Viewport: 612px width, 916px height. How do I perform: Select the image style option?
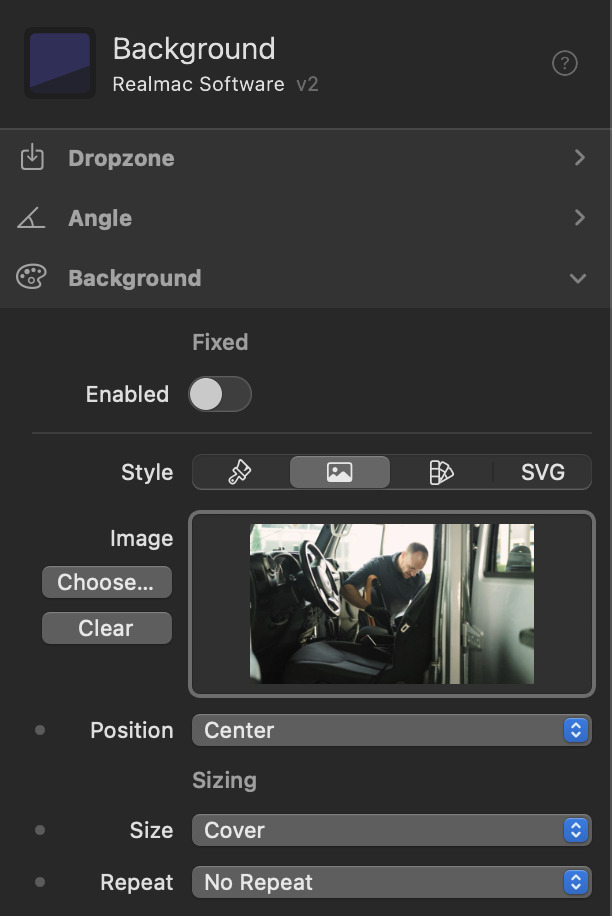click(x=340, y=472)
